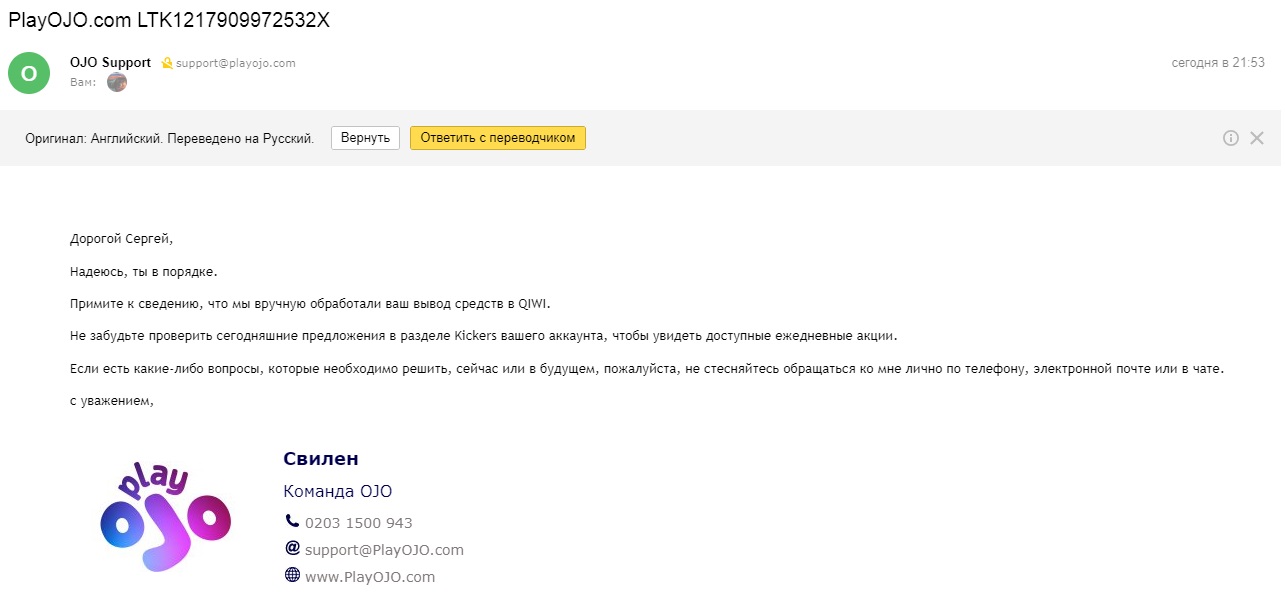Click the timestamp сегодня в 21:53
Image resolution: width=1285 pixels, height=609 pixels.
coord(1218,62)
